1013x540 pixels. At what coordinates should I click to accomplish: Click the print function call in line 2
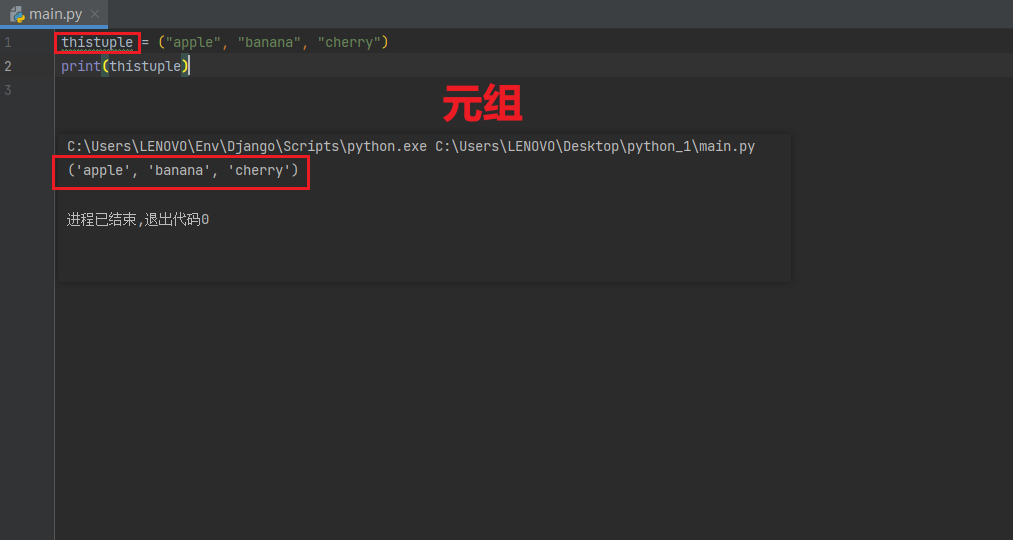point(81,67)
